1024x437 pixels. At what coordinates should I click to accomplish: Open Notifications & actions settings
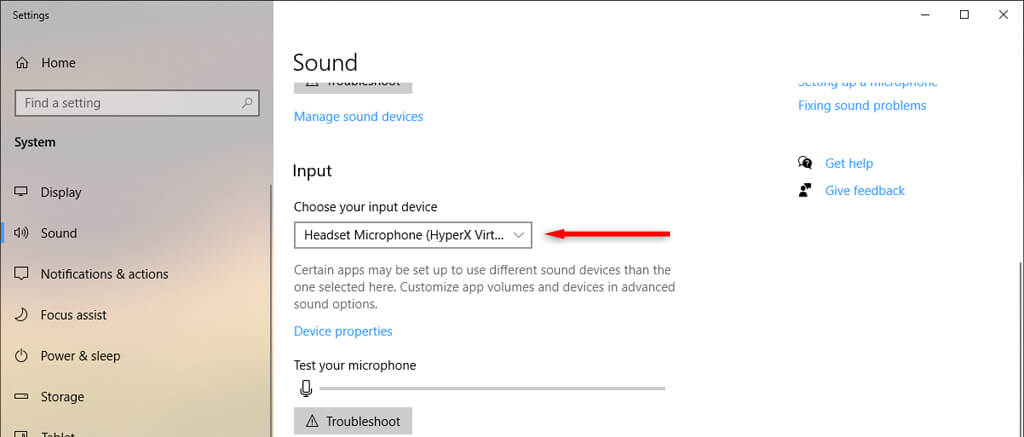[104, 274]
